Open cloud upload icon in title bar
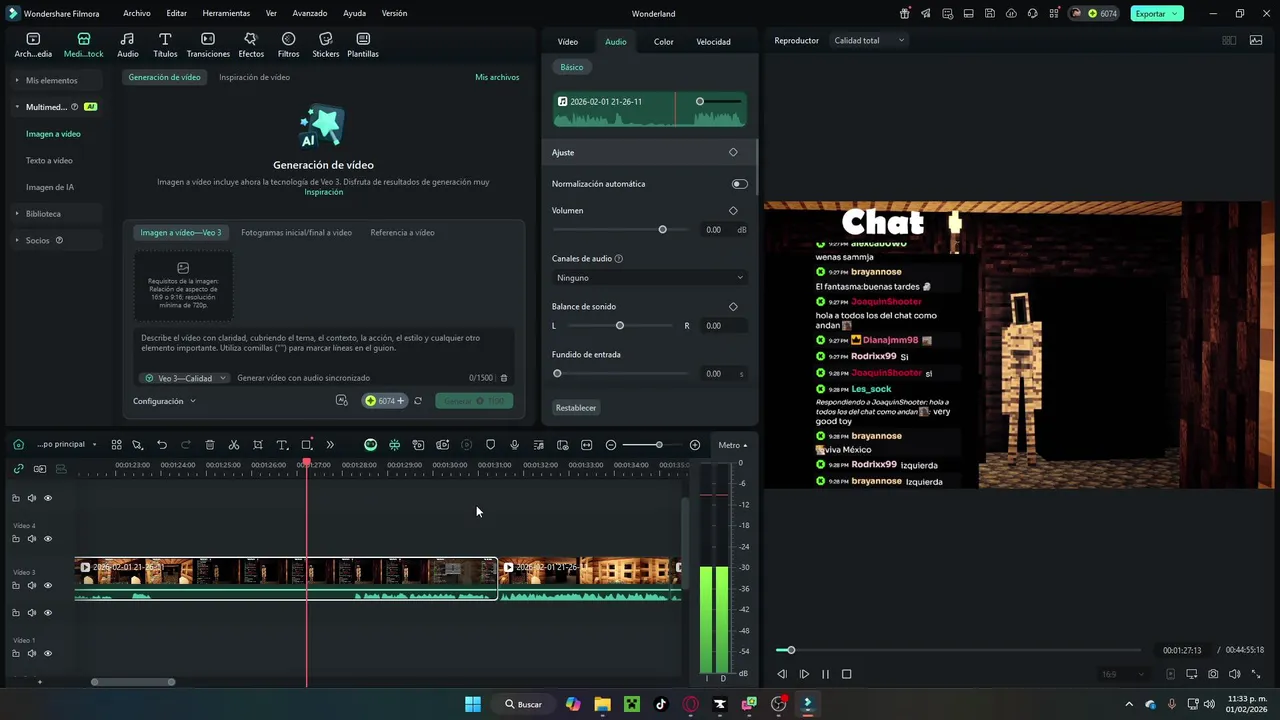This screenshot has width=1280, height=720. [1011, 14]
